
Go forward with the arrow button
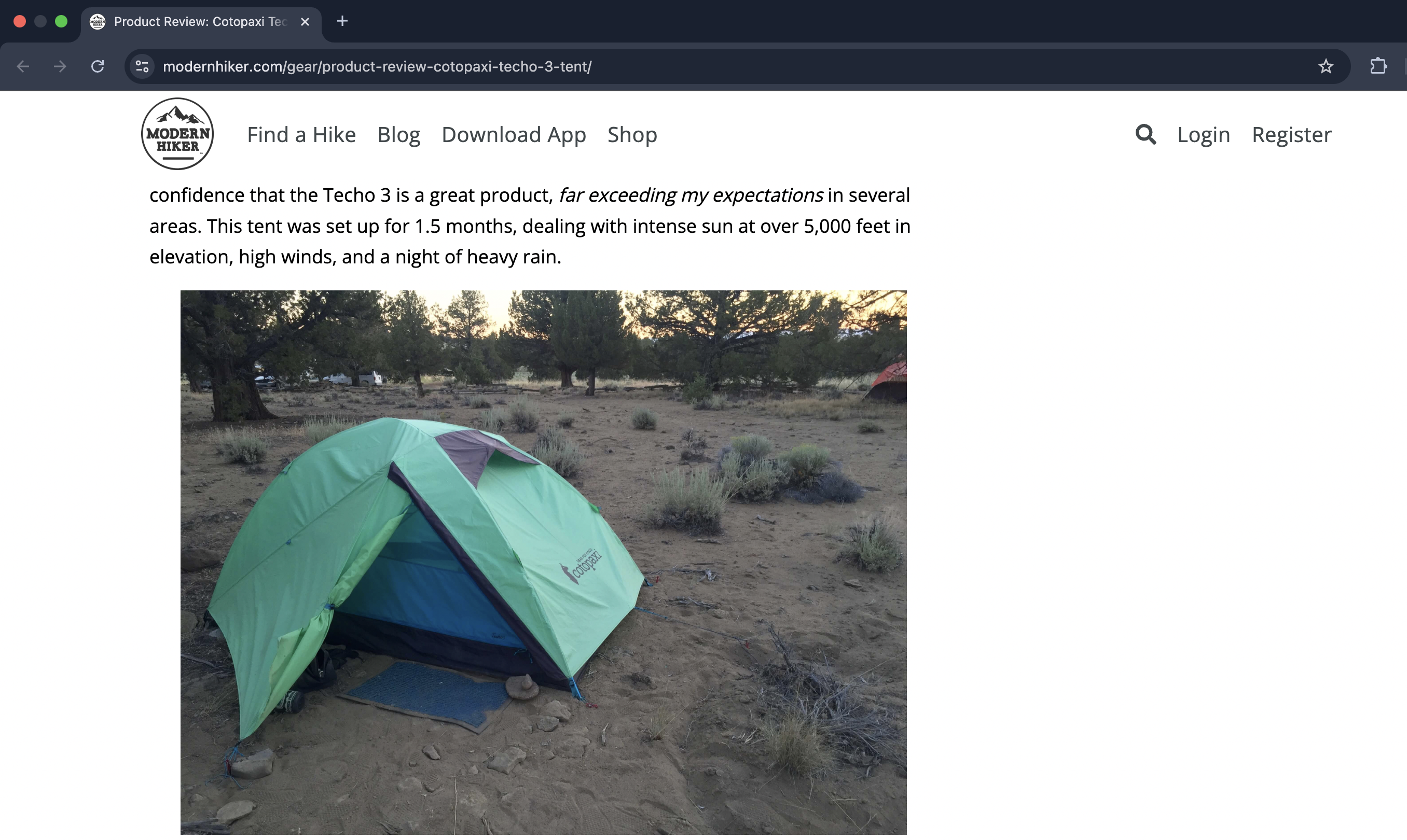click(x=60, y=67)
